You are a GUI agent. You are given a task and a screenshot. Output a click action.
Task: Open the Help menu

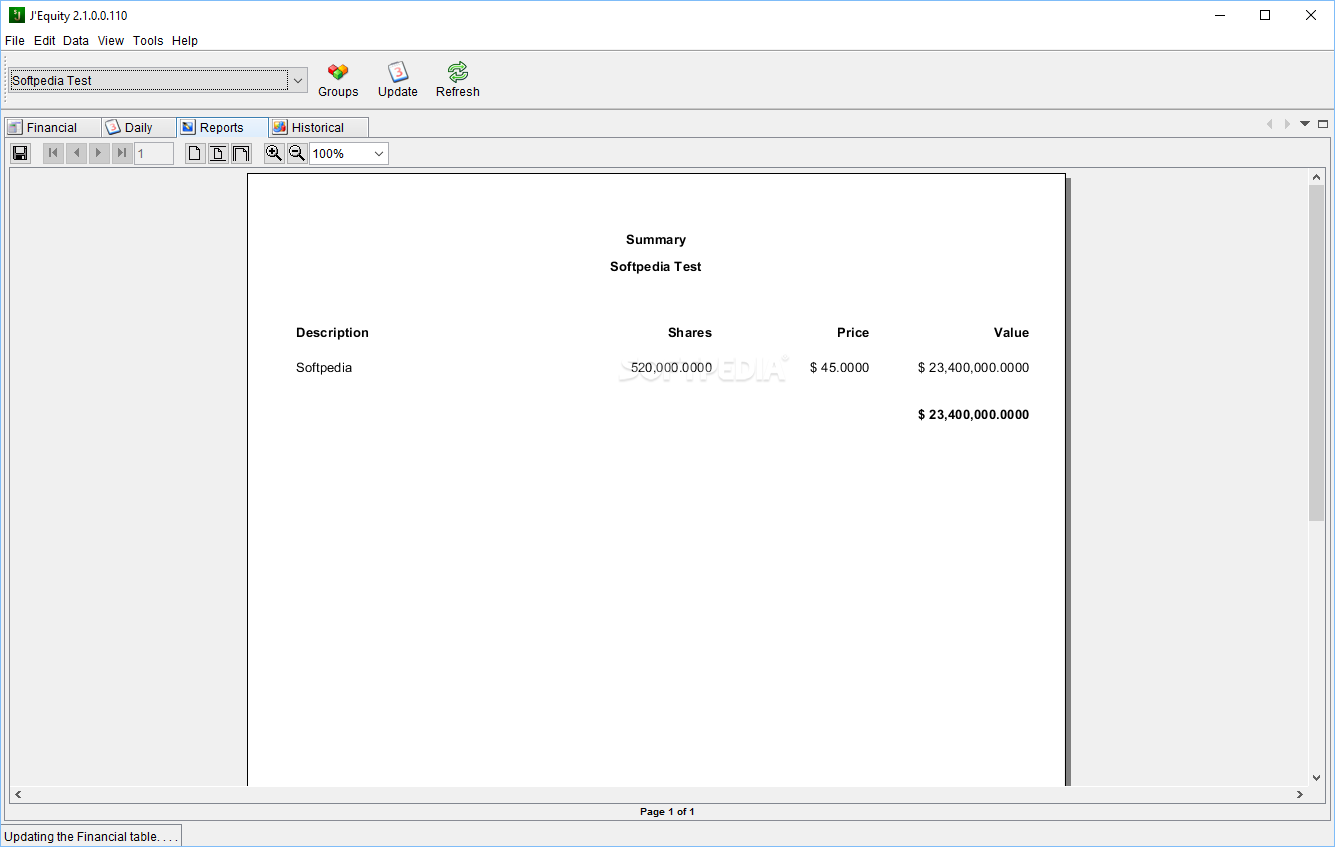coord(185,41)
